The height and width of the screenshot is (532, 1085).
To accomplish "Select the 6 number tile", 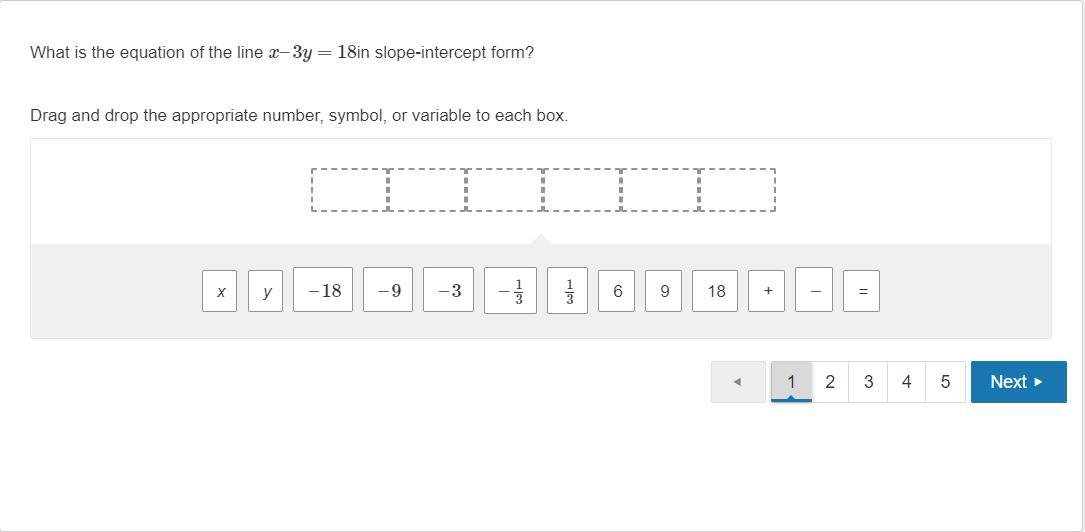I will pyautogui.click(x=617, y=291).
